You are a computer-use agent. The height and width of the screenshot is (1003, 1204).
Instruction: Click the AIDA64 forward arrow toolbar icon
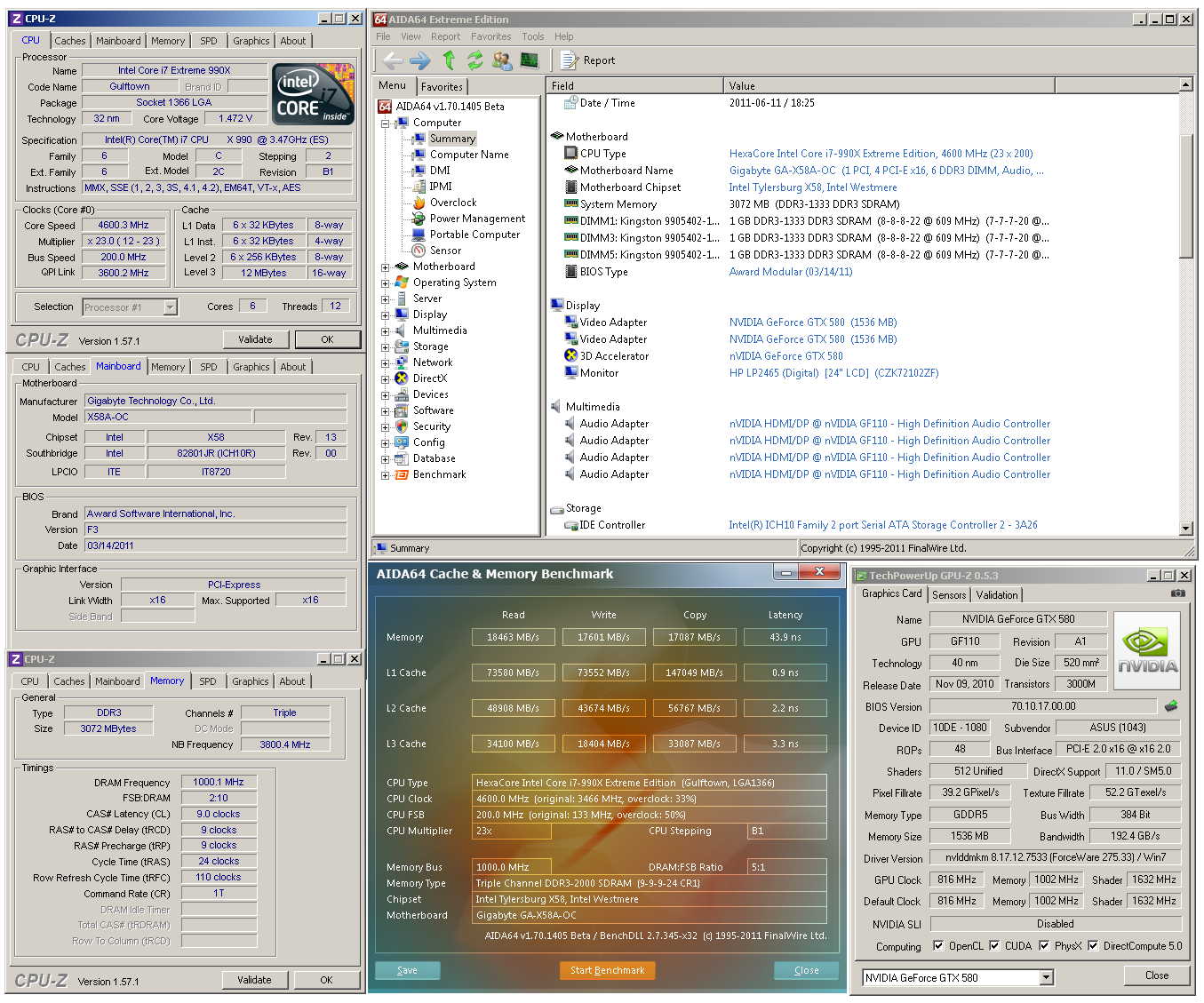click(420, 60)
